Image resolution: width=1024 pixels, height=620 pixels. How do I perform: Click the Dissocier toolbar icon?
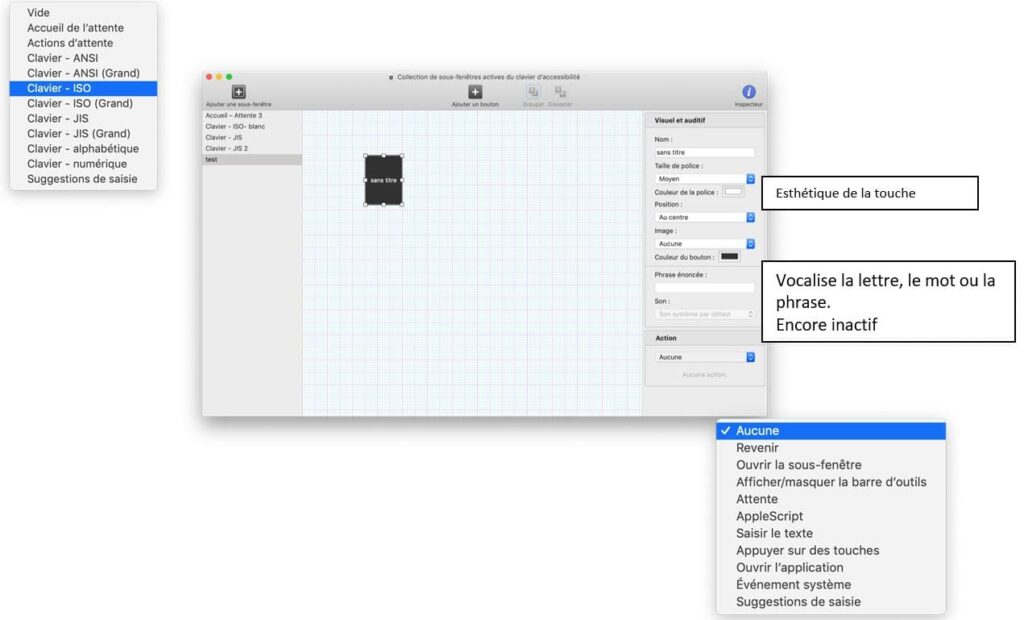tap(560, 92)
